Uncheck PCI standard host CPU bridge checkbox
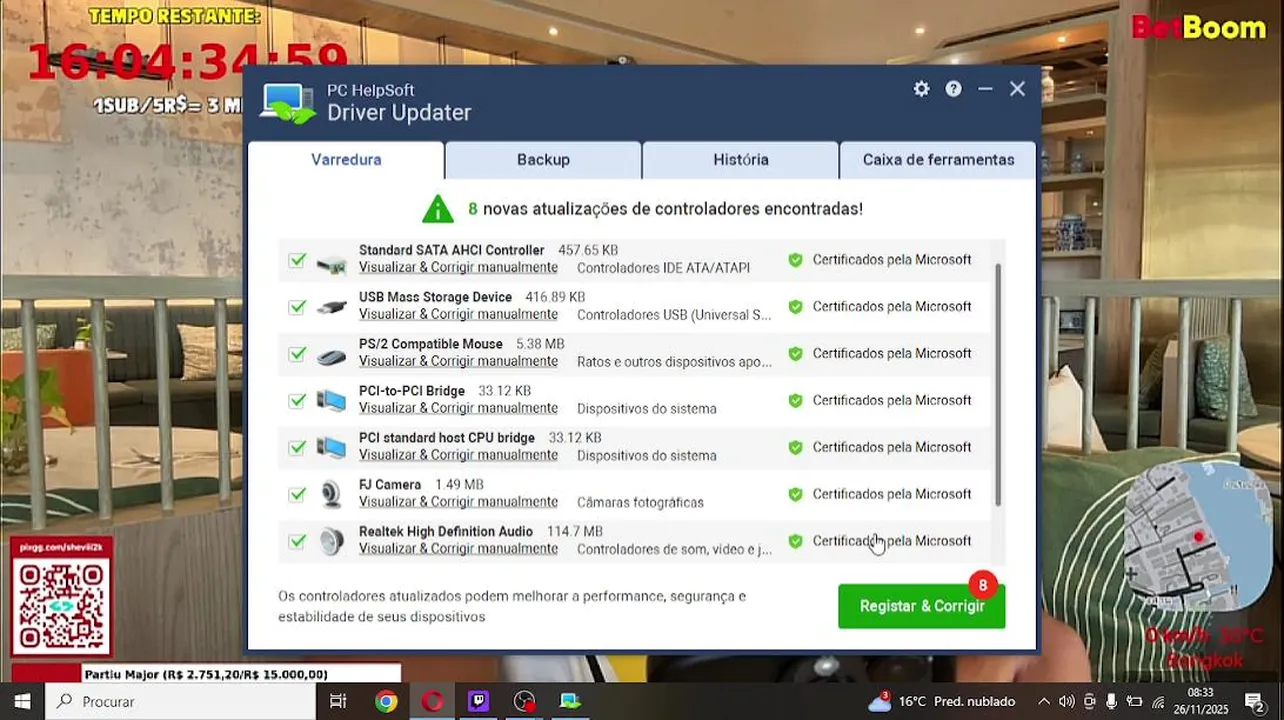 click(297, 447)
